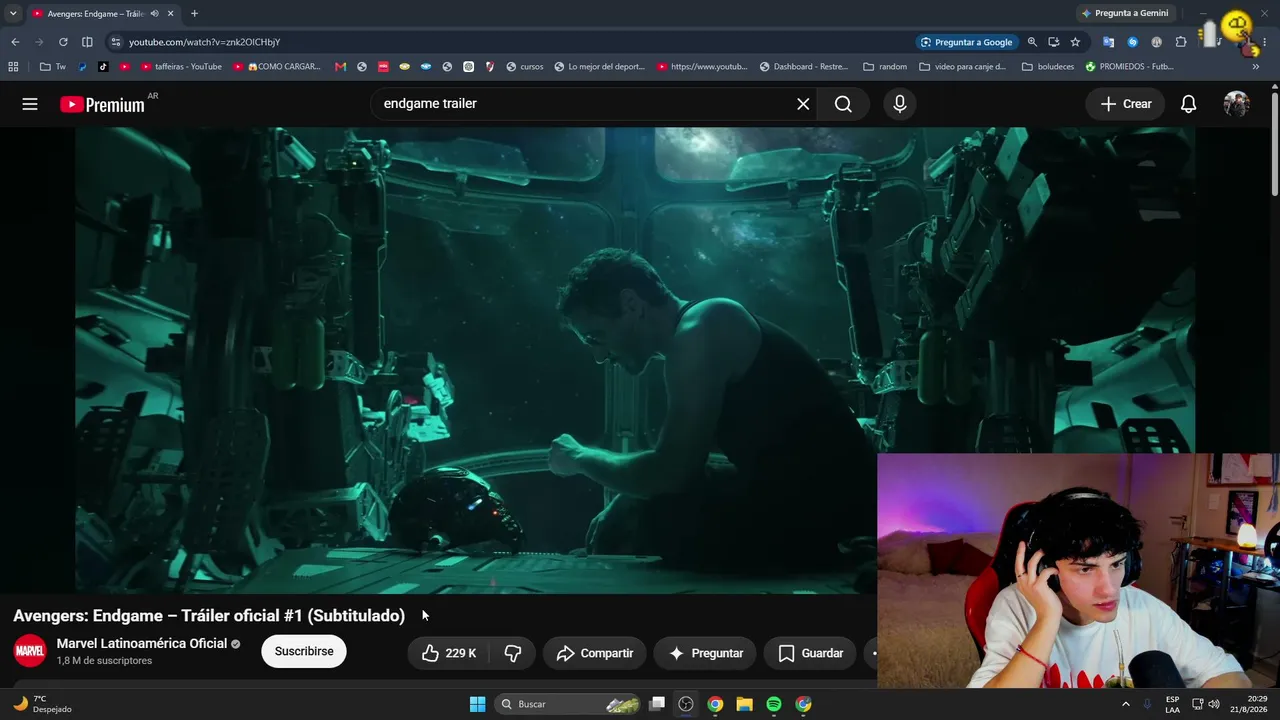This screenshot has height=720, width=1280.
Task: Open the weather widget showing 7°C Despejado
Action: point(42,704)
